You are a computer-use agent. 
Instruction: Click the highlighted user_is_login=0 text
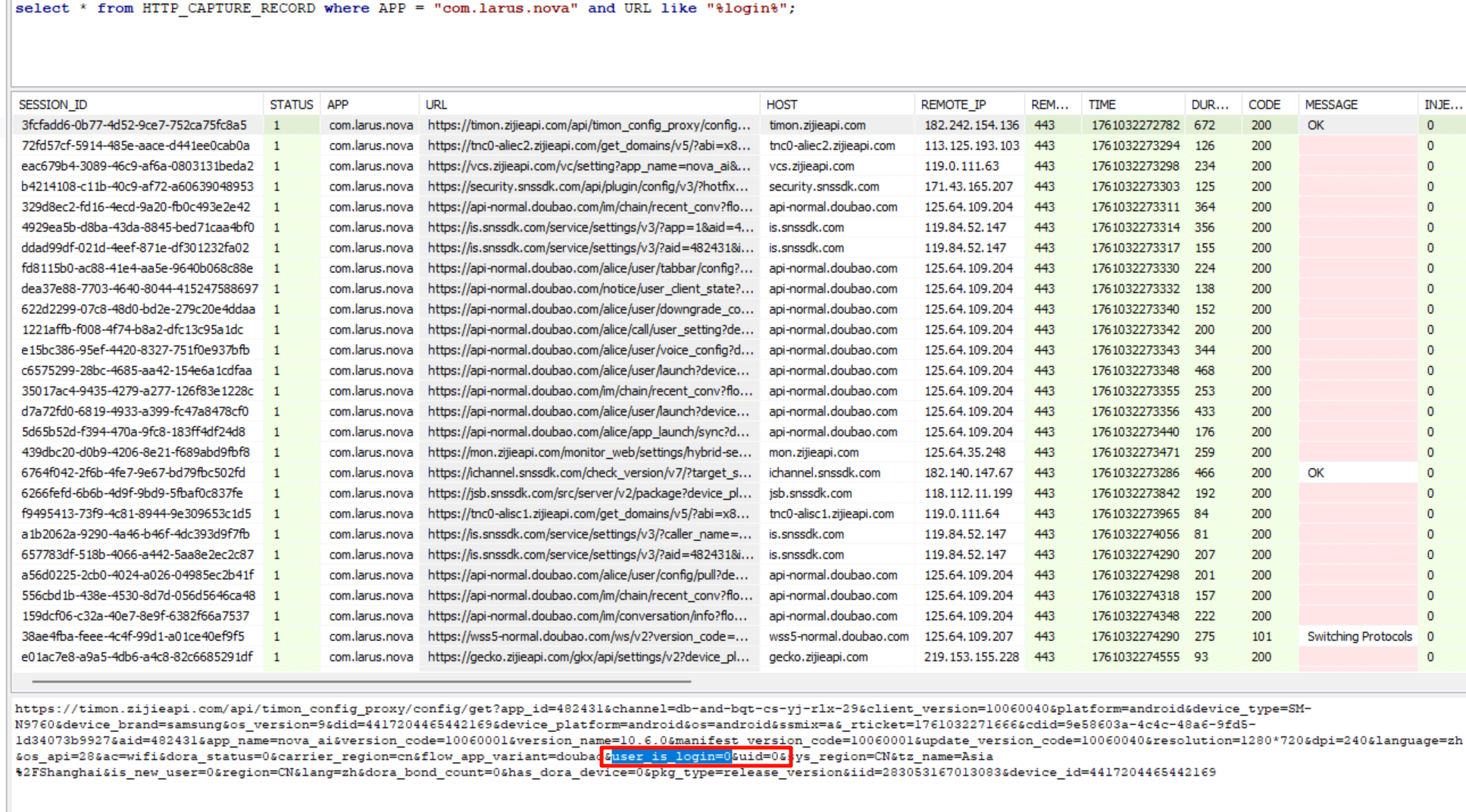(670, 757)
